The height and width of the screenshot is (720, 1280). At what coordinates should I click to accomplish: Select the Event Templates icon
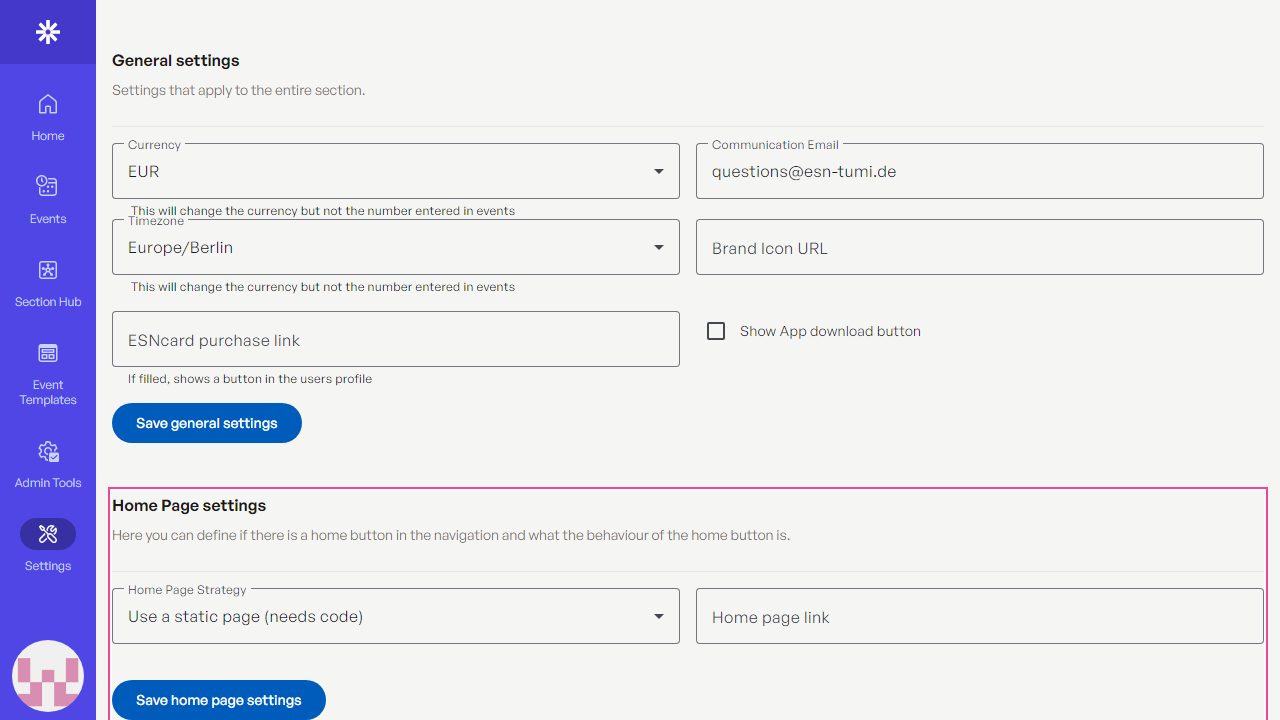click(47, 353)
